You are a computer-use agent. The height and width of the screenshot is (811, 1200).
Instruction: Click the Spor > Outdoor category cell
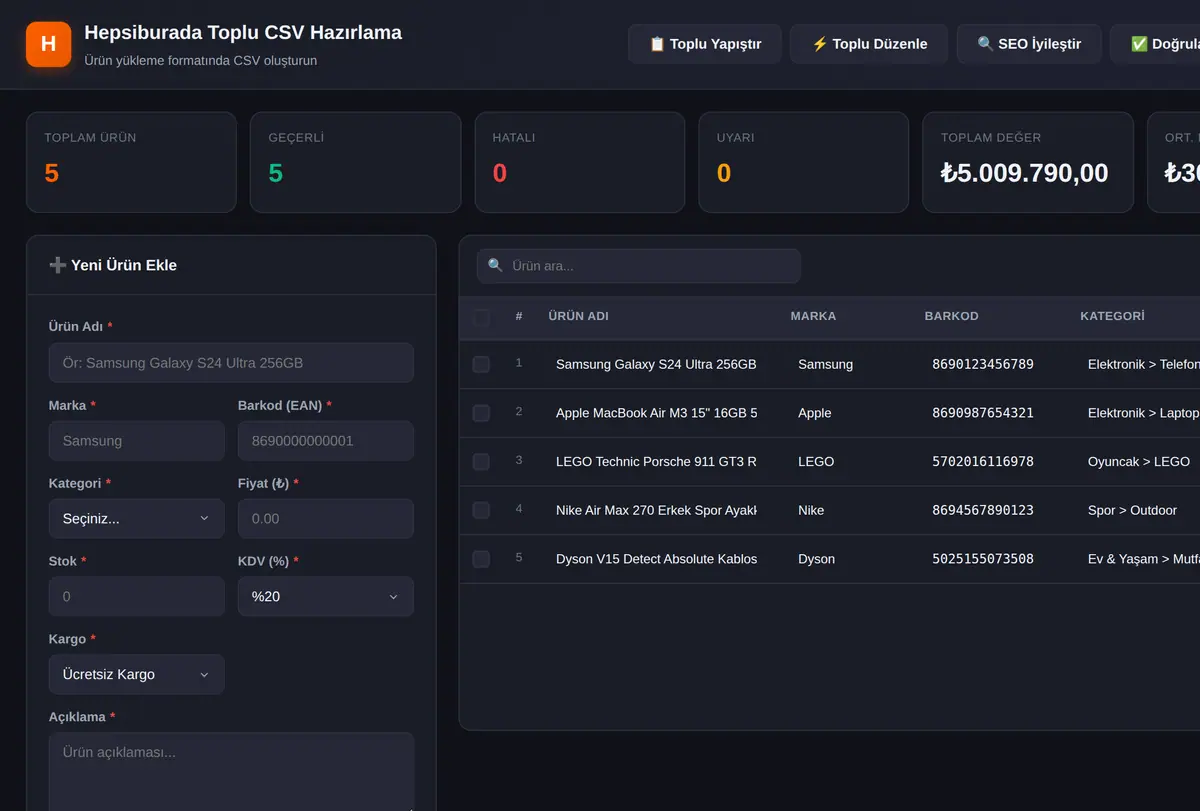[1132, 510]
